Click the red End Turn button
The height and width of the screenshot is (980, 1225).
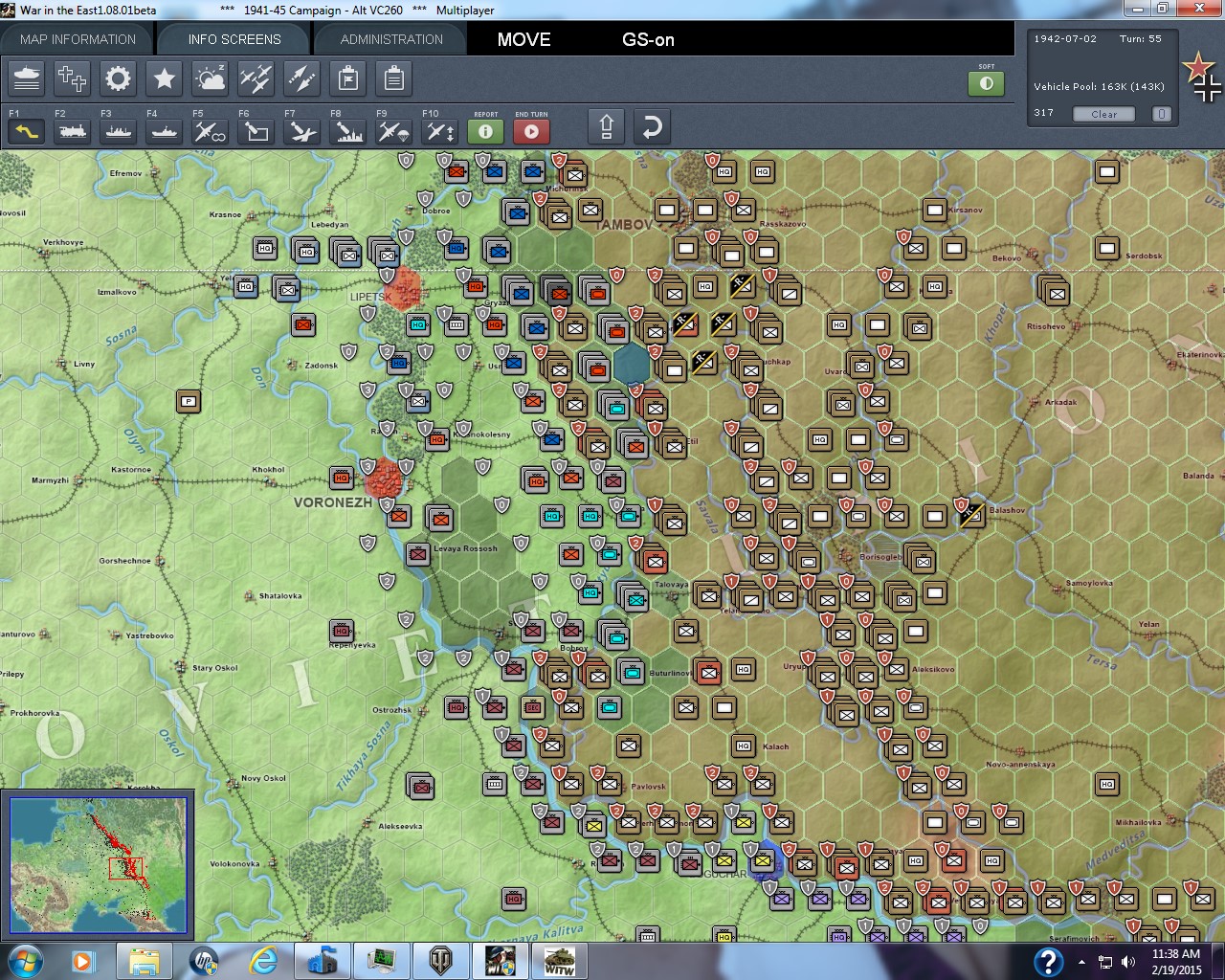click(x=532, y=131)
